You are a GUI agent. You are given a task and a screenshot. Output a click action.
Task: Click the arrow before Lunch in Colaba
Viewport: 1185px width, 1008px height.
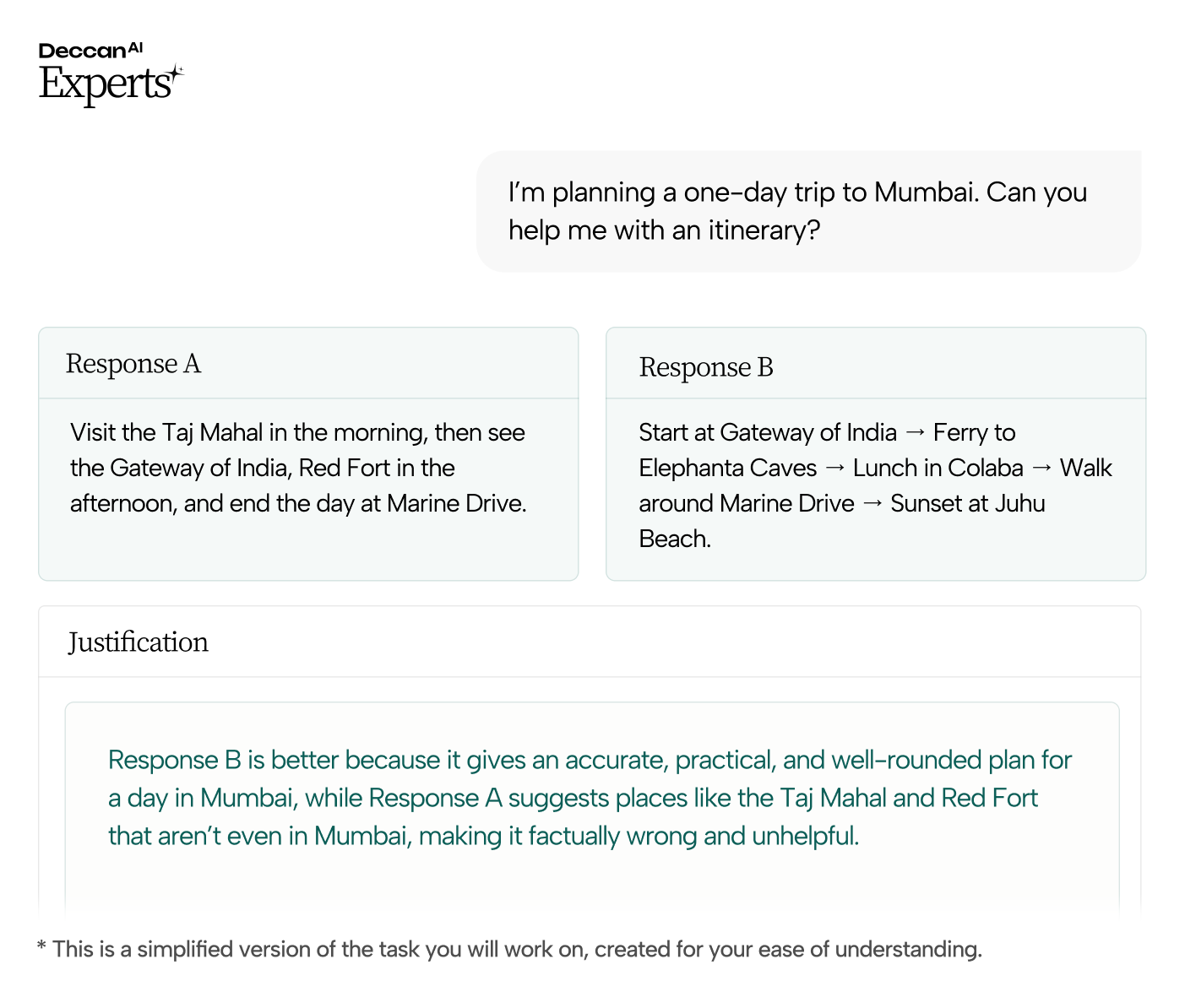pos(834,469)
